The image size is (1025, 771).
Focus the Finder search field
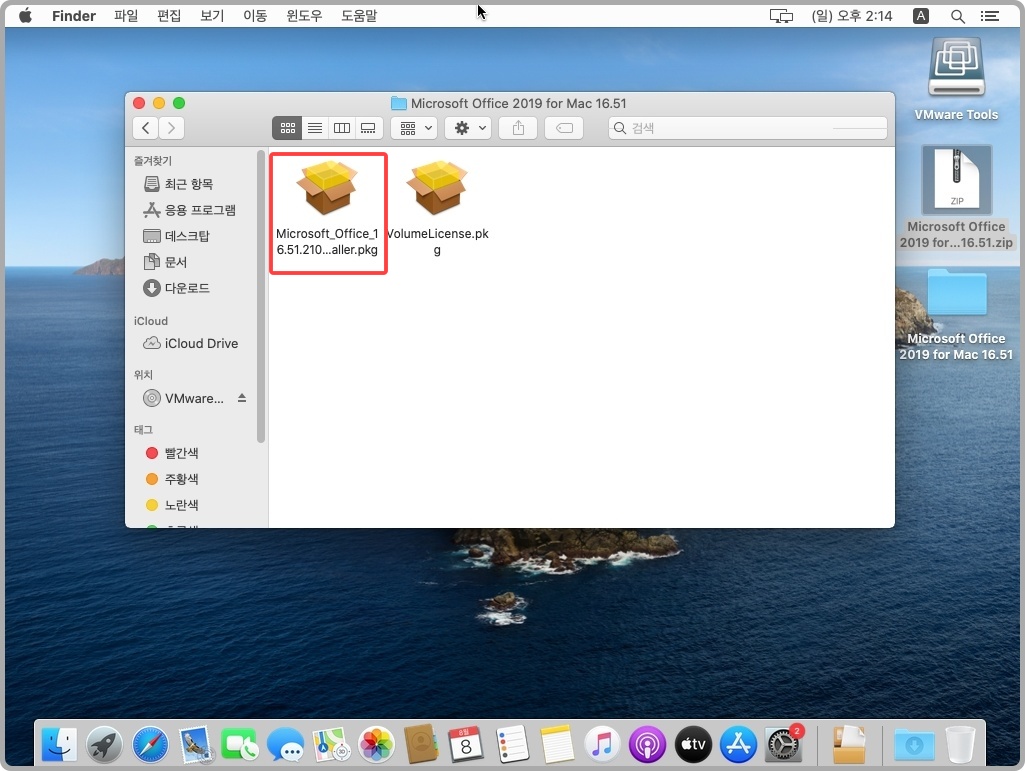[x=747, y=128]
